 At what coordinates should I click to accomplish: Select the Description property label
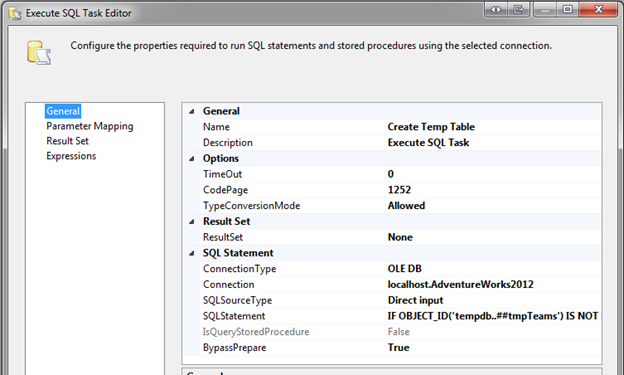click(x=228, y=143)
